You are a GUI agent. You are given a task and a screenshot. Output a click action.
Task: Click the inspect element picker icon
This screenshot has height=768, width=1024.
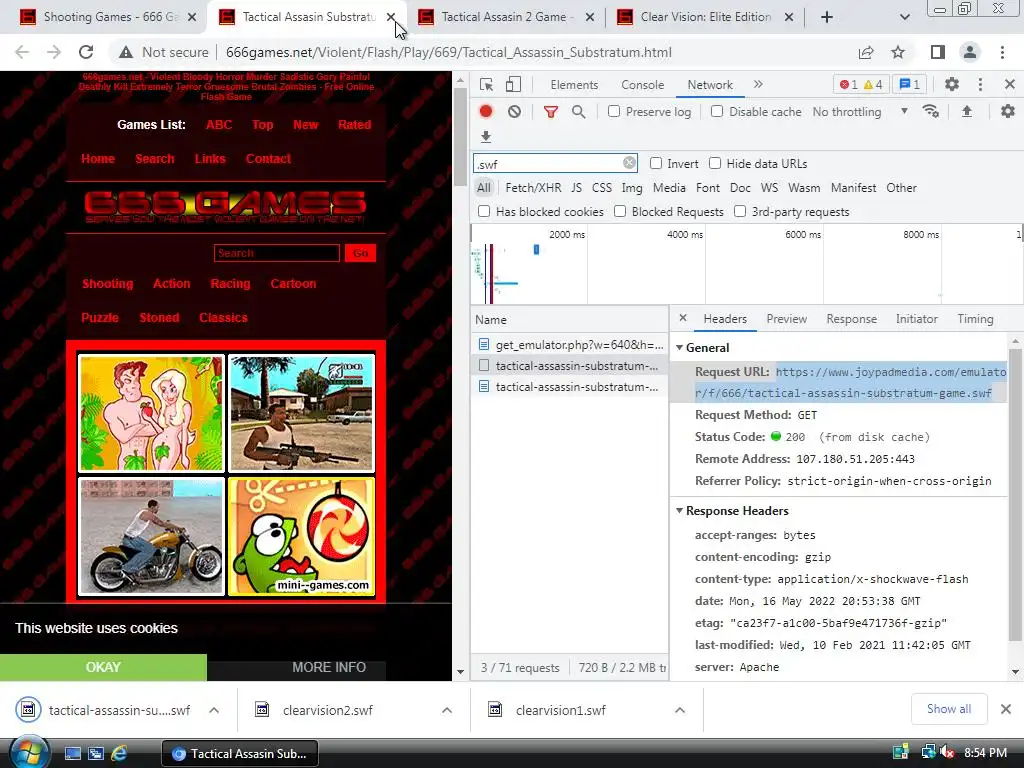[x=486, y=84]
